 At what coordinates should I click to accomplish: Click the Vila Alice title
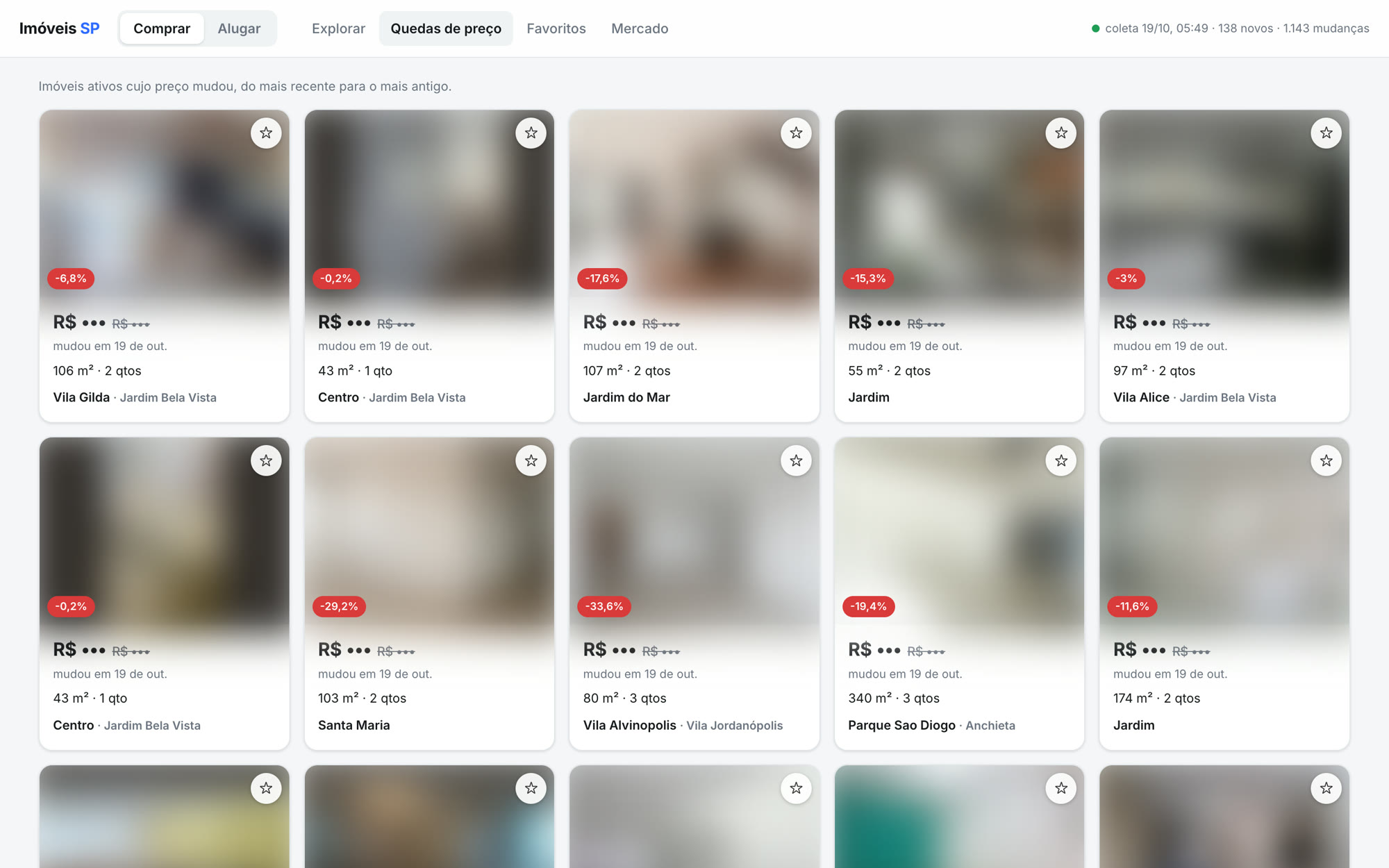point(1141,397)
